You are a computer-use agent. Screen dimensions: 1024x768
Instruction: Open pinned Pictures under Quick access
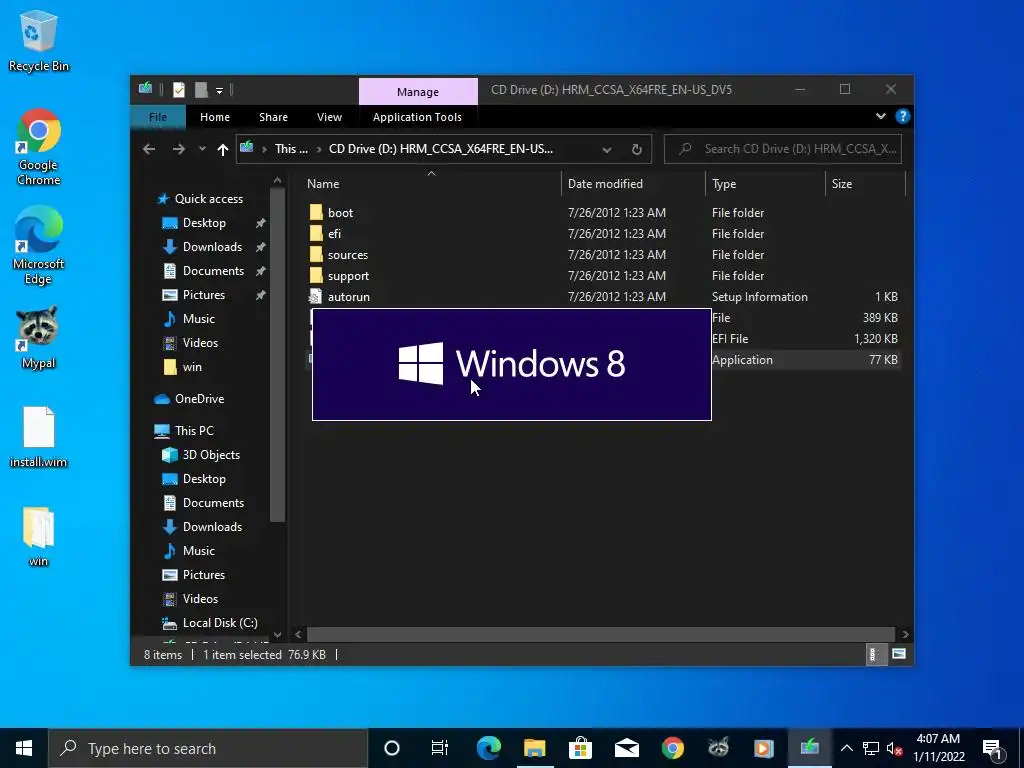pyautogui.click(x=204, y=295)
